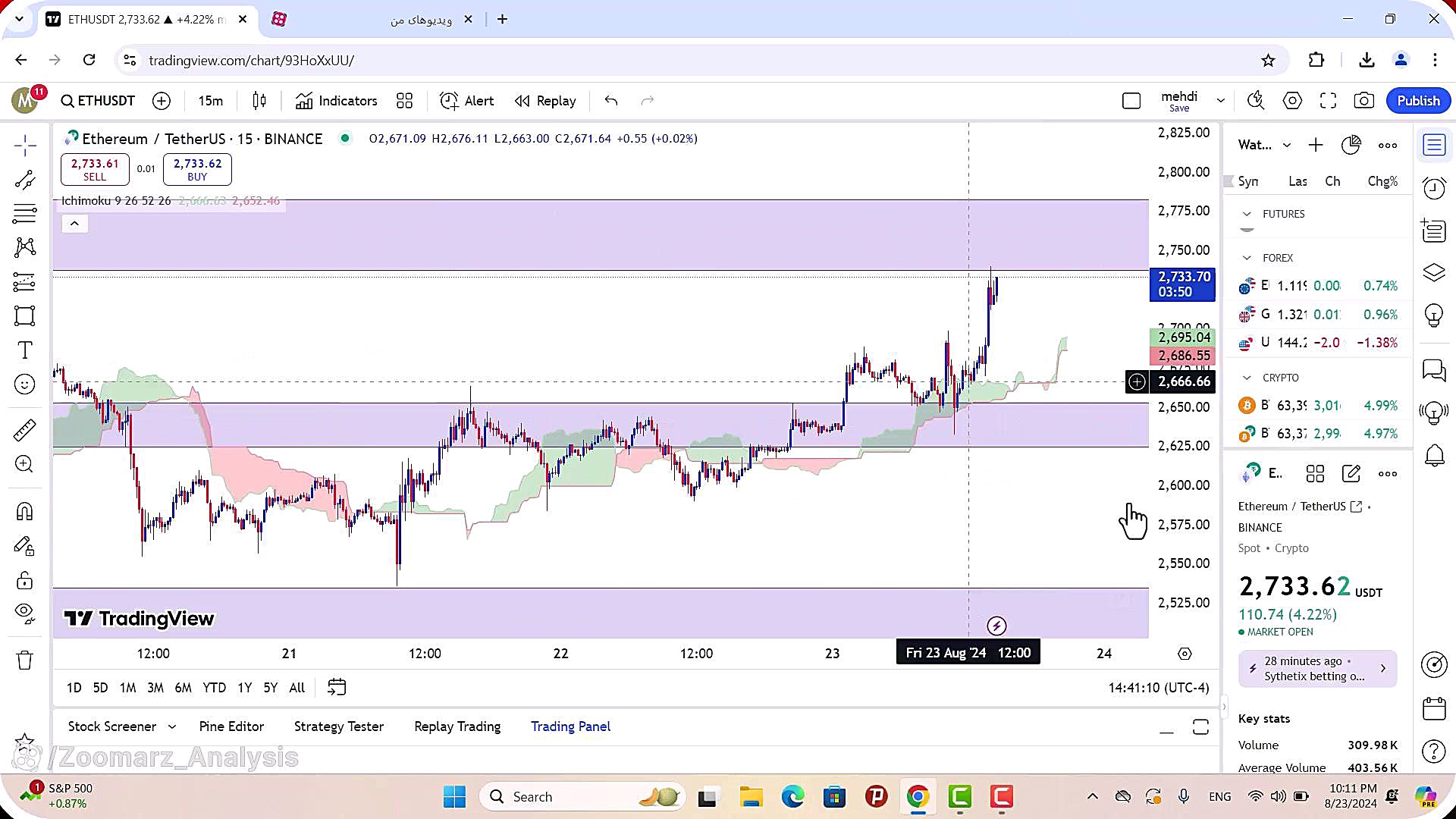The image size is (1456, 819).
Task: Open the notifications bell panel
Action: click(x=1434, y=456)
